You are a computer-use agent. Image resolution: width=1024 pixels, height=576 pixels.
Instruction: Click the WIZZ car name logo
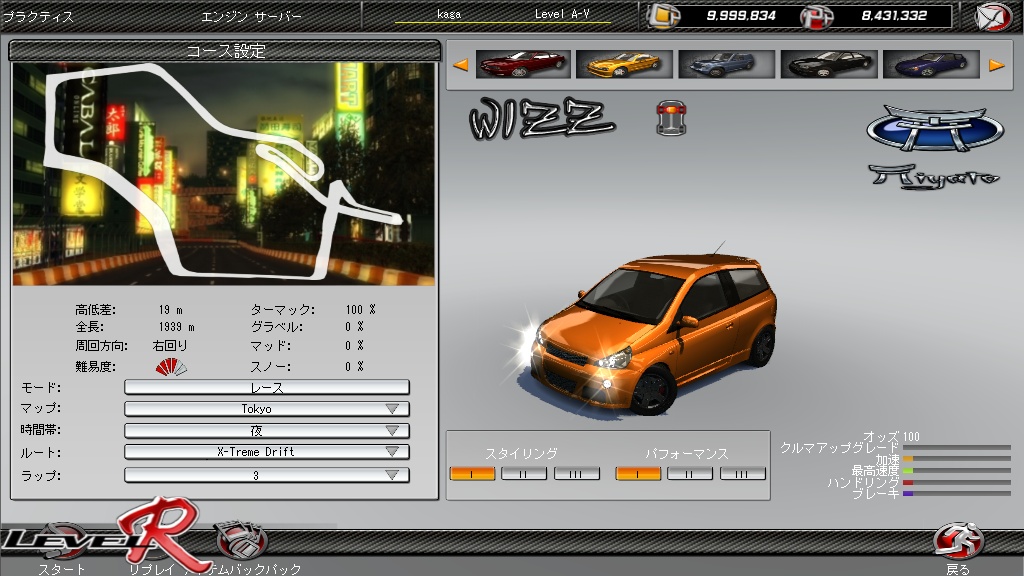click(542, 118)
